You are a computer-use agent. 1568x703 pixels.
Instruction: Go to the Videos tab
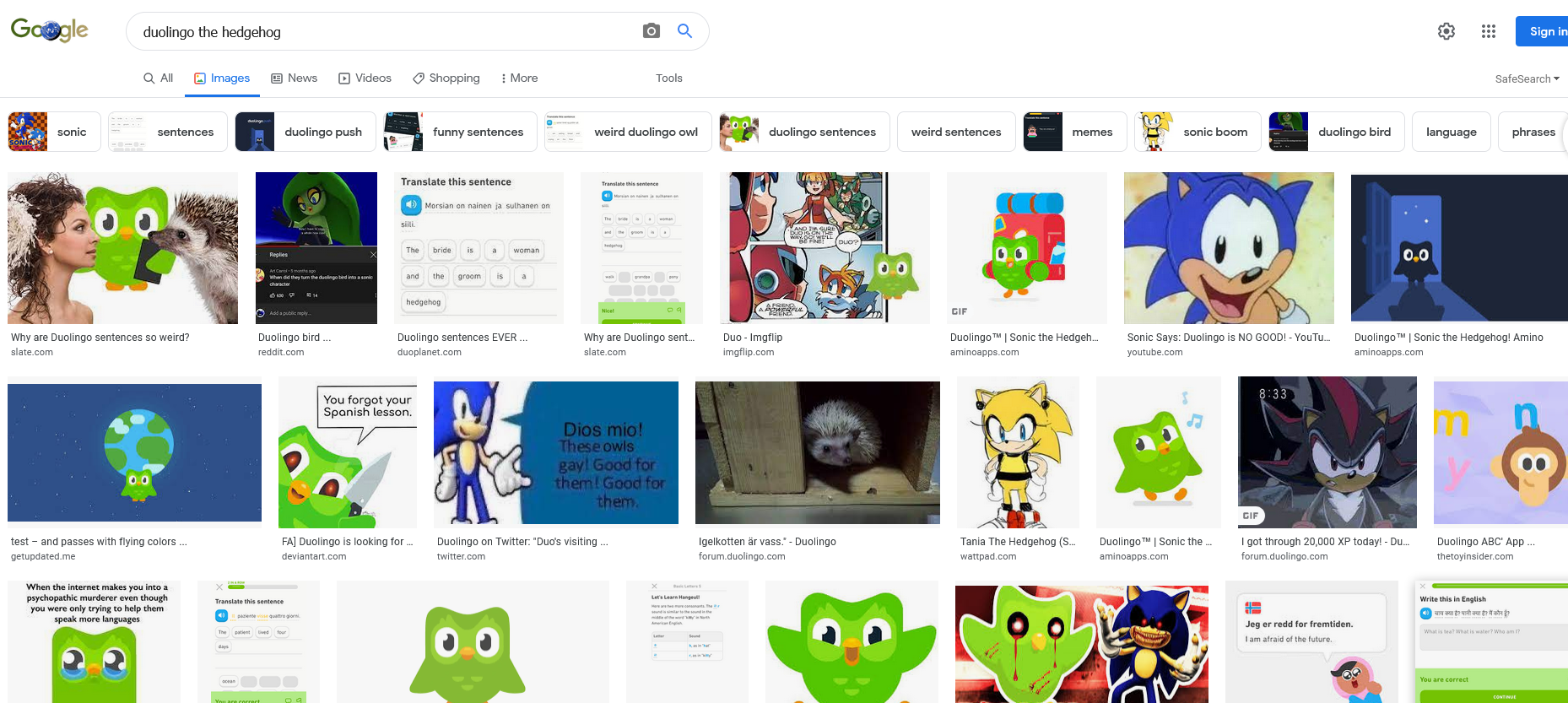point(365,78)
